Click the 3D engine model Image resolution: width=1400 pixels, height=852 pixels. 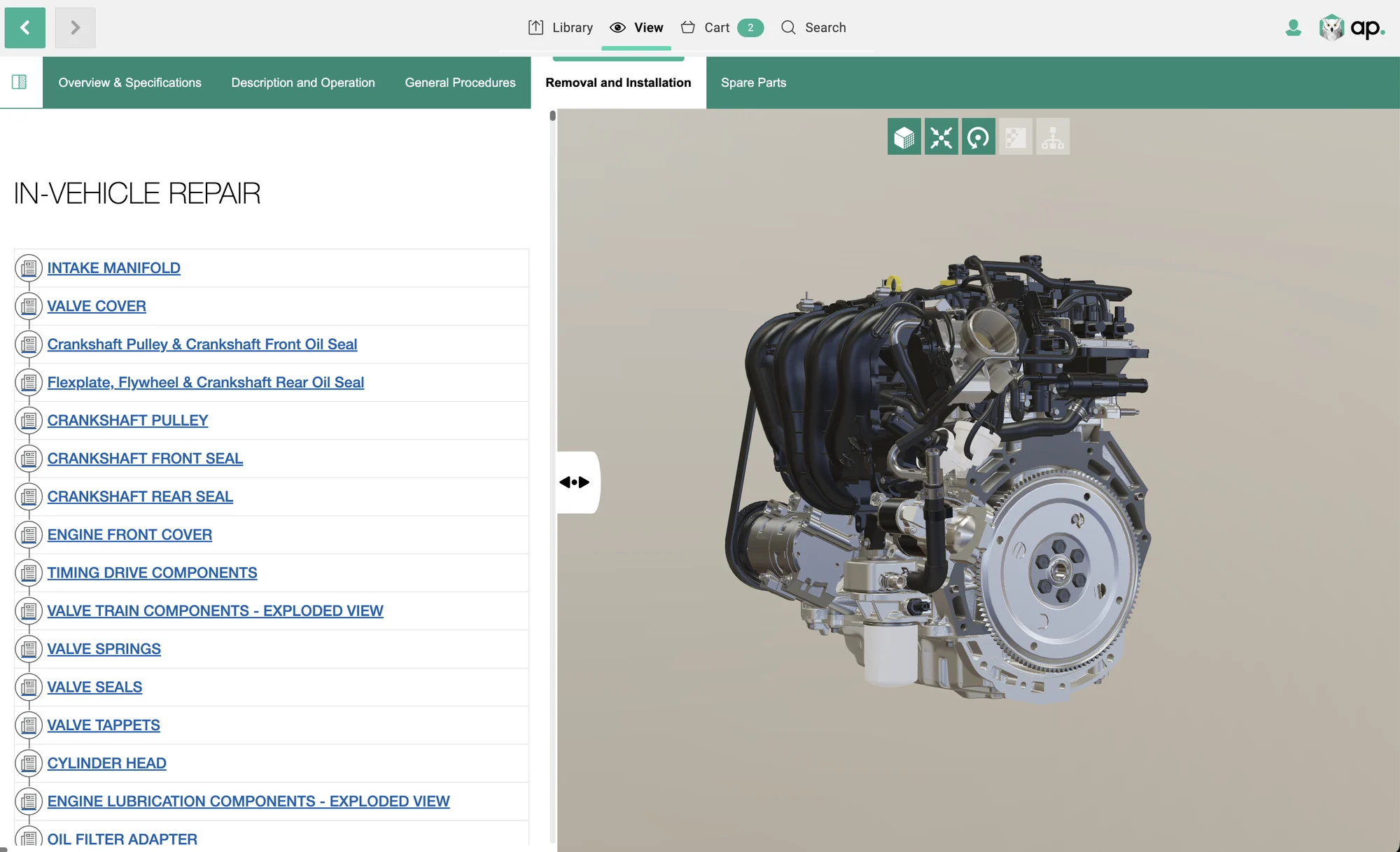(938, 480)
